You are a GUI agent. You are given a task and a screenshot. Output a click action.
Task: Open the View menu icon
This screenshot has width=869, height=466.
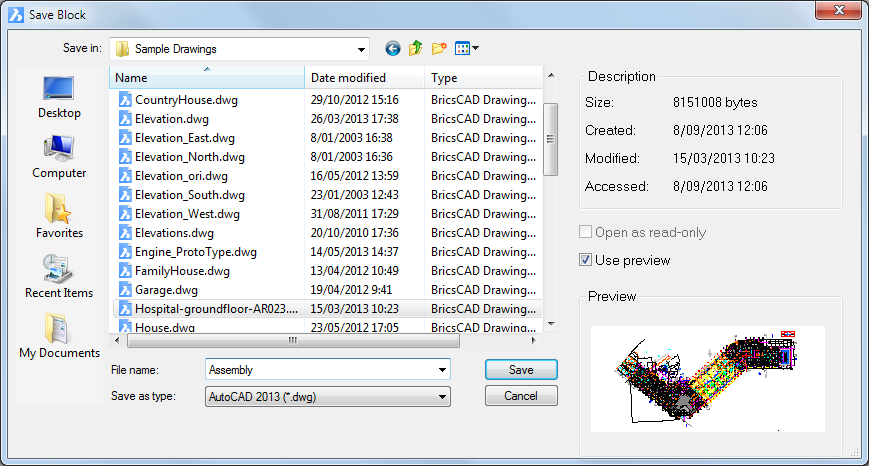(x=466, y=48)
